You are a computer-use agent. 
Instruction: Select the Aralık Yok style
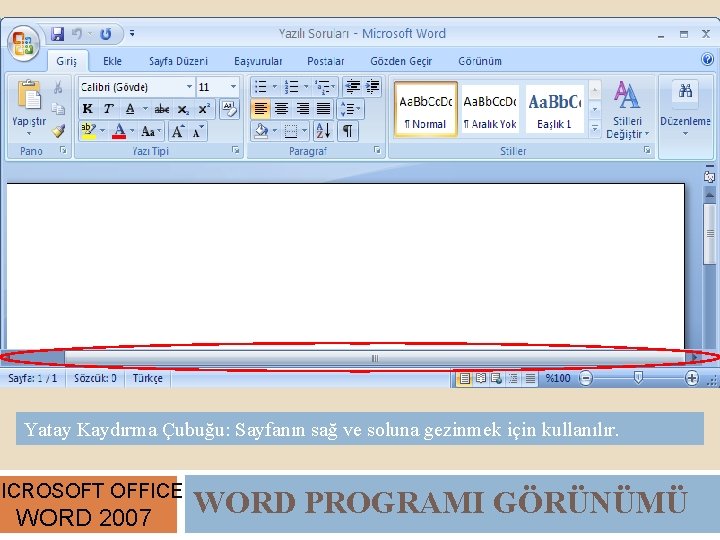490,109
